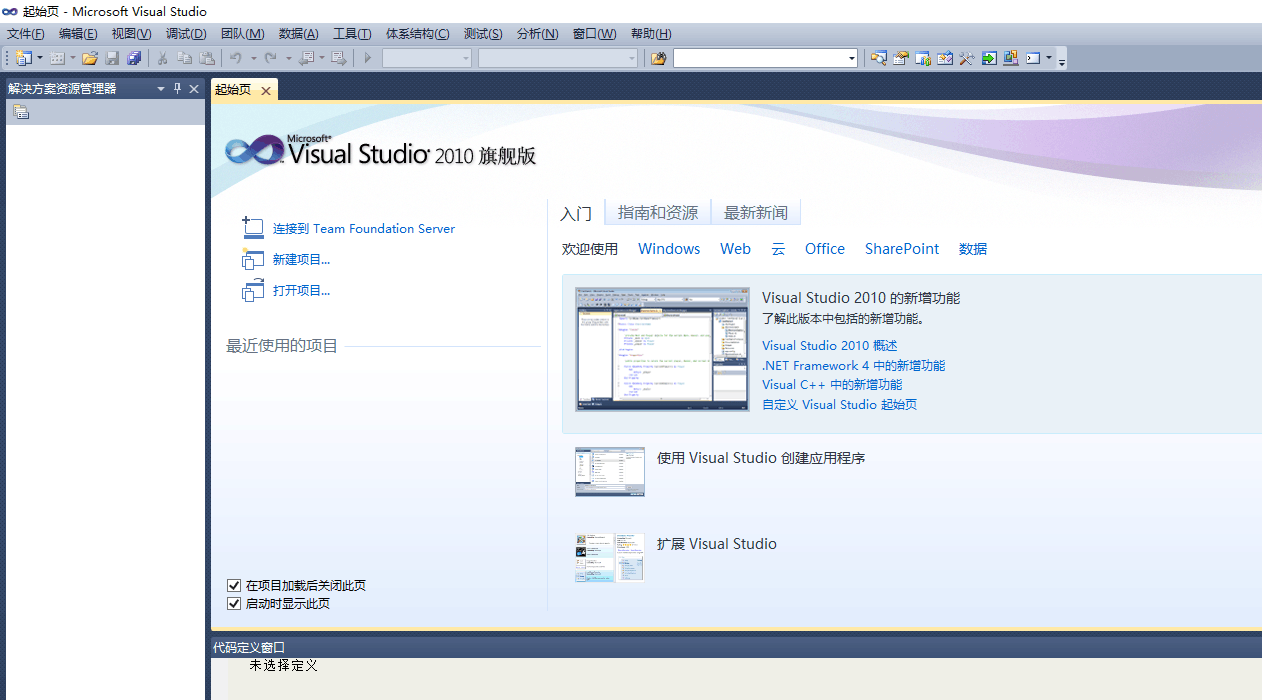Open the SharePoint category link
Screen dimensions: 1262x700
coord(902,249)
